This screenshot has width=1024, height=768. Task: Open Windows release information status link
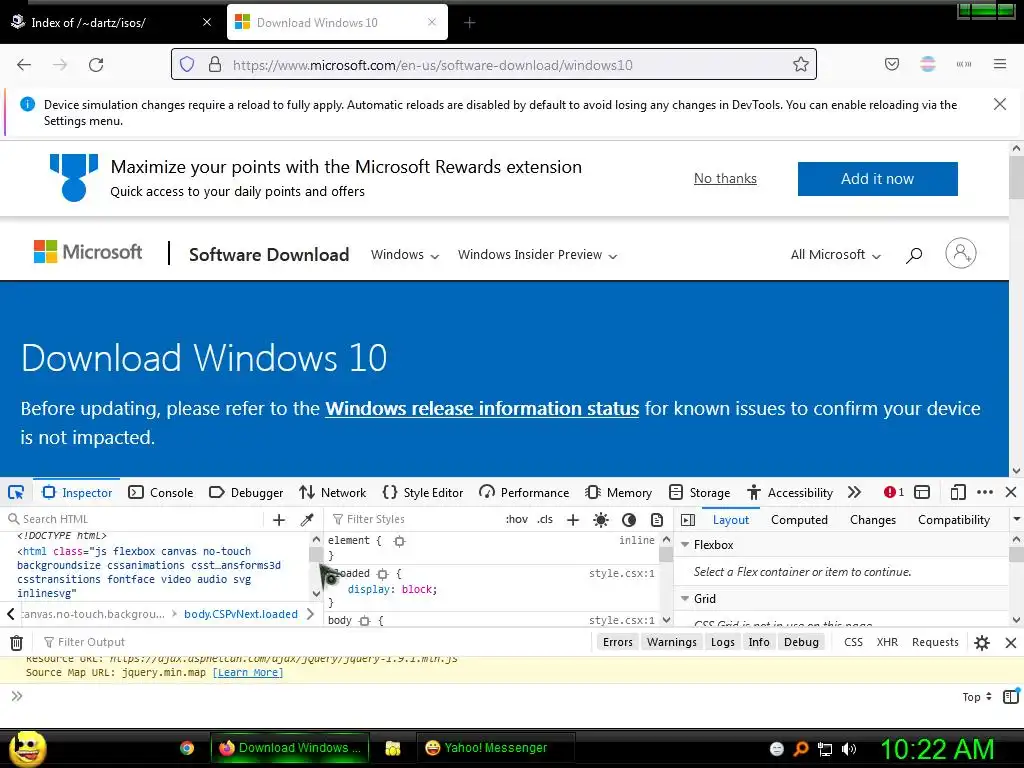coord(482,409)
